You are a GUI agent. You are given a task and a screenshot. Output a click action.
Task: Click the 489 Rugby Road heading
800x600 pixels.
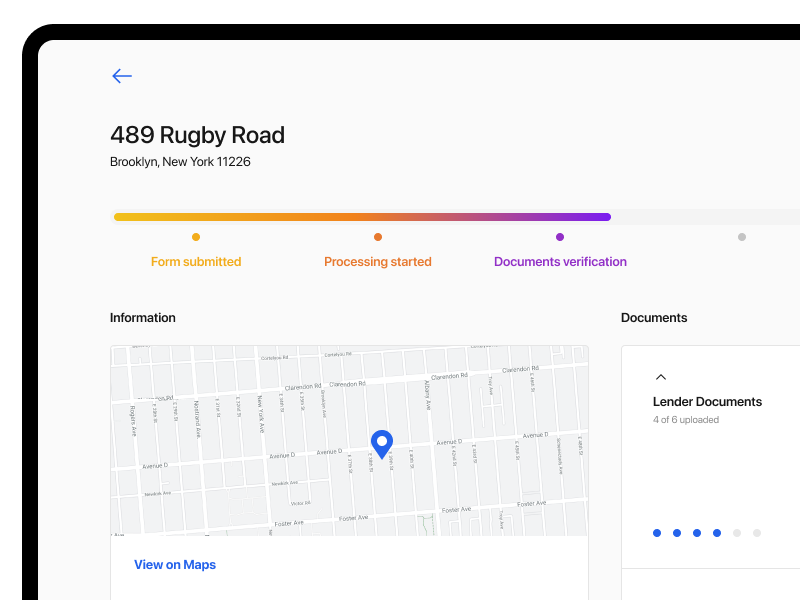pyautogui.click(x=197, y=135)
